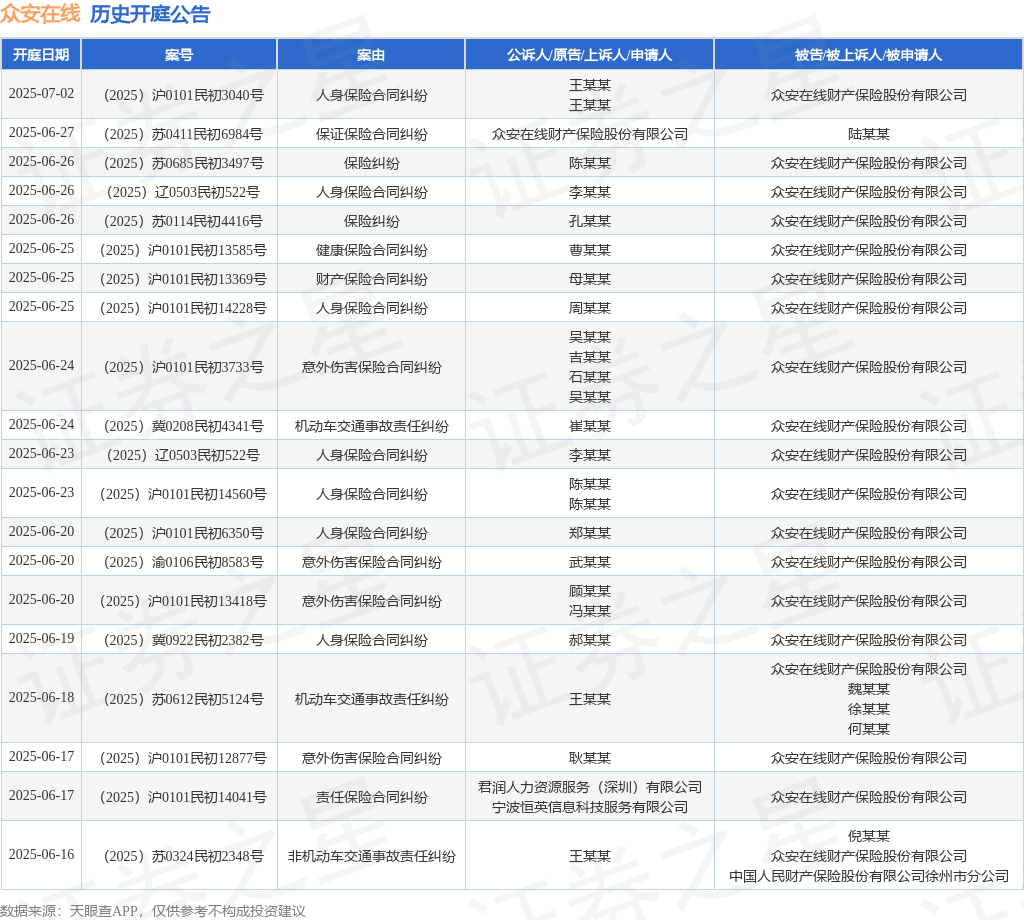Click 责任保险合同纠纷 cause cell
1024x920 pixels.
(x=372, y=797)
